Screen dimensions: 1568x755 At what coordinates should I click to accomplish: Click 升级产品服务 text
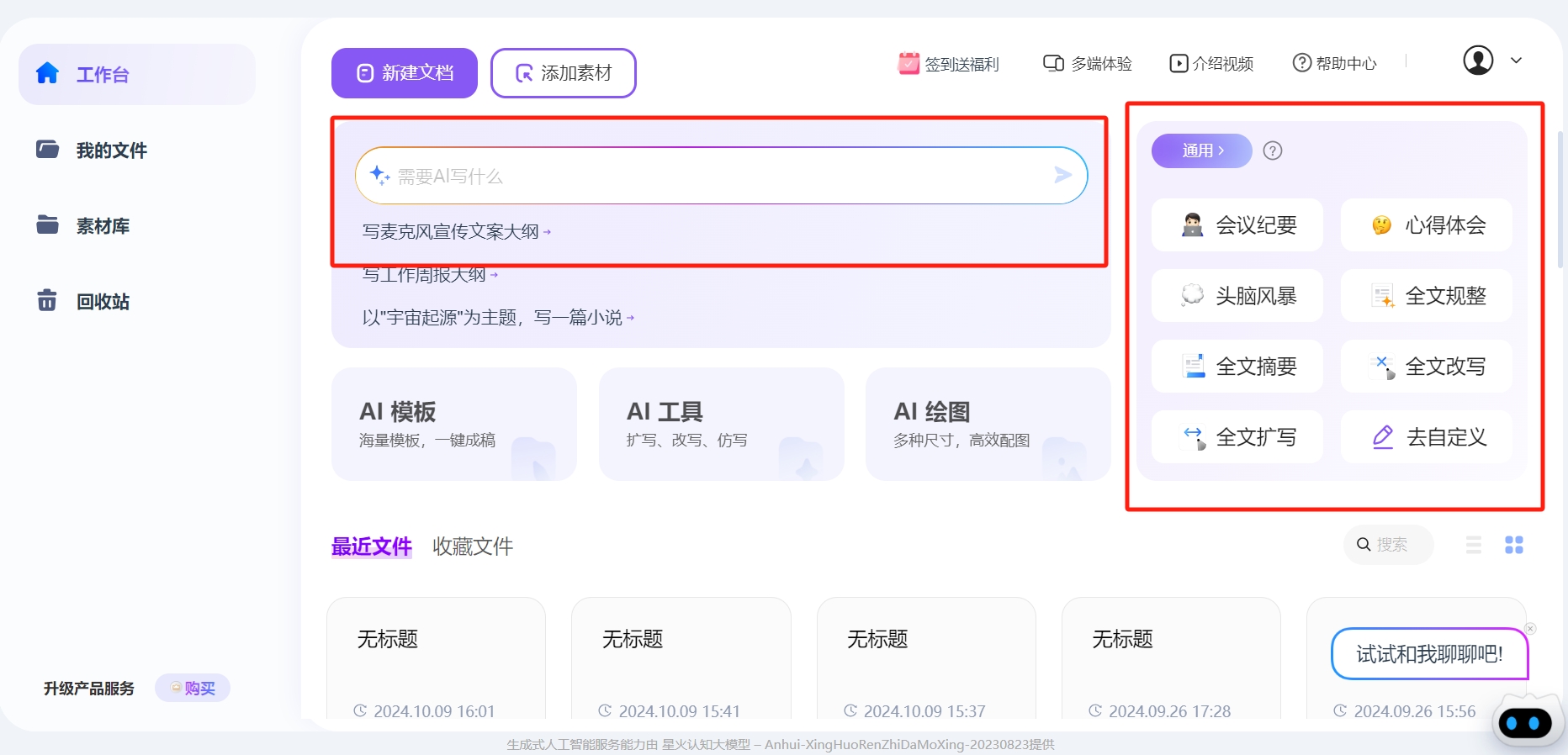pos(89,689)
